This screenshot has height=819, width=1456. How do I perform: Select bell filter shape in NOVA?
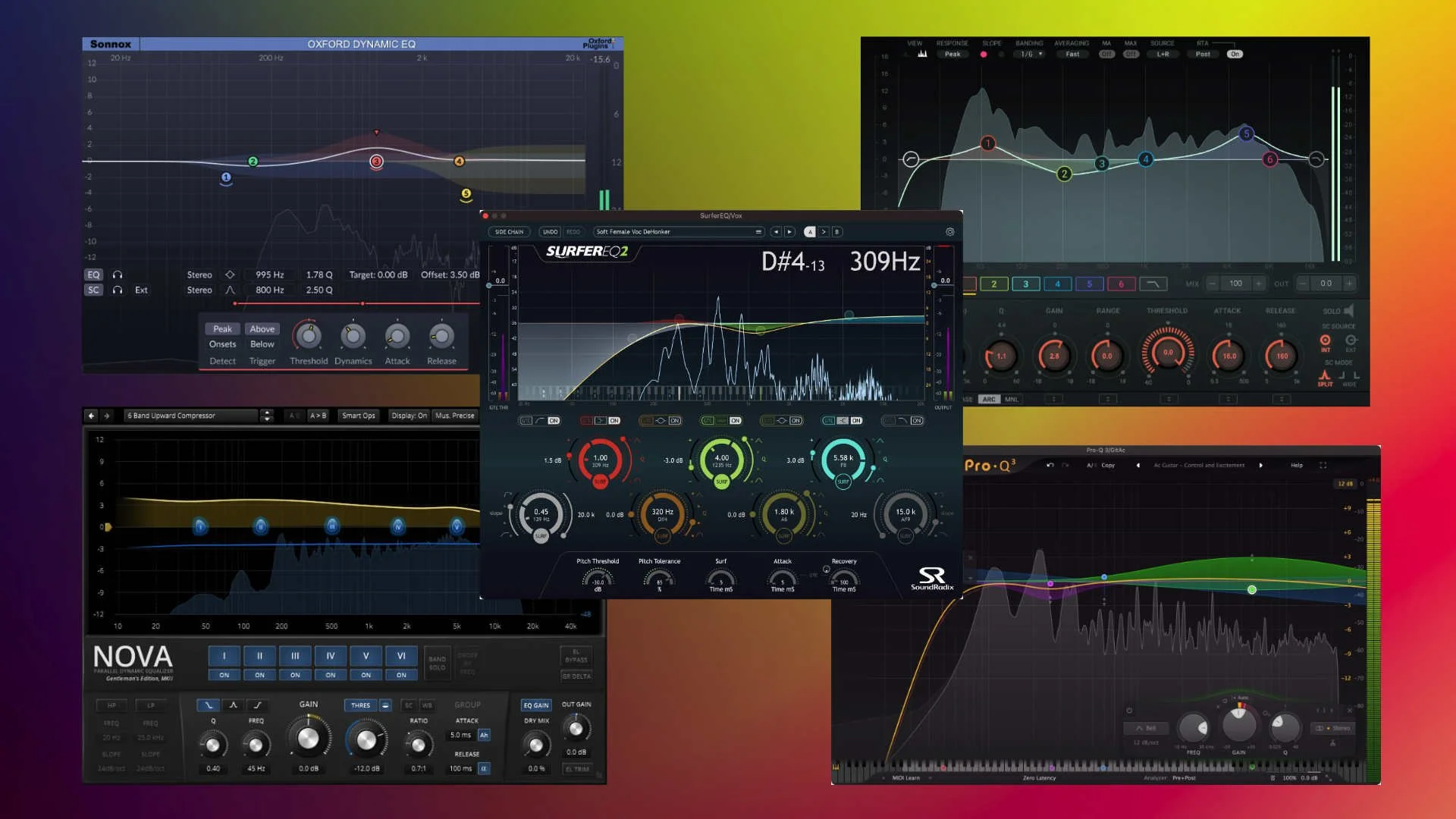pyautogui.click(x=233, y=705)
